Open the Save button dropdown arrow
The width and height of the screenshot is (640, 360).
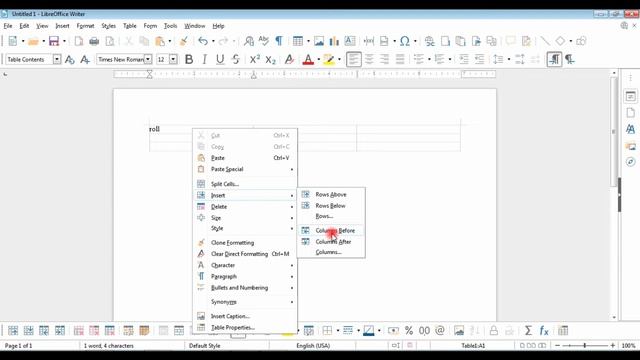[x=64, y=41]
